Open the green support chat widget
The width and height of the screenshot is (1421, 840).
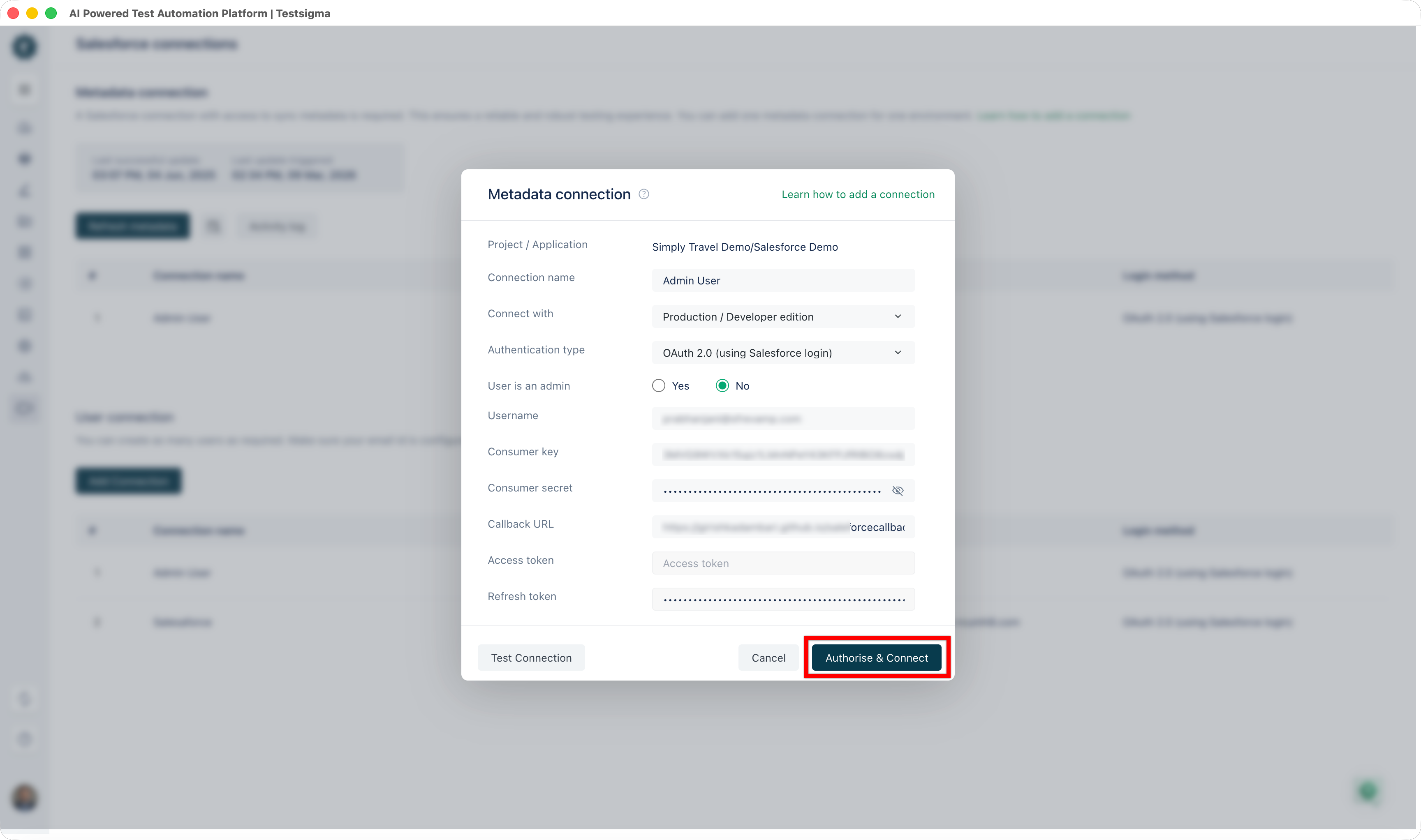click(1368, 791)
